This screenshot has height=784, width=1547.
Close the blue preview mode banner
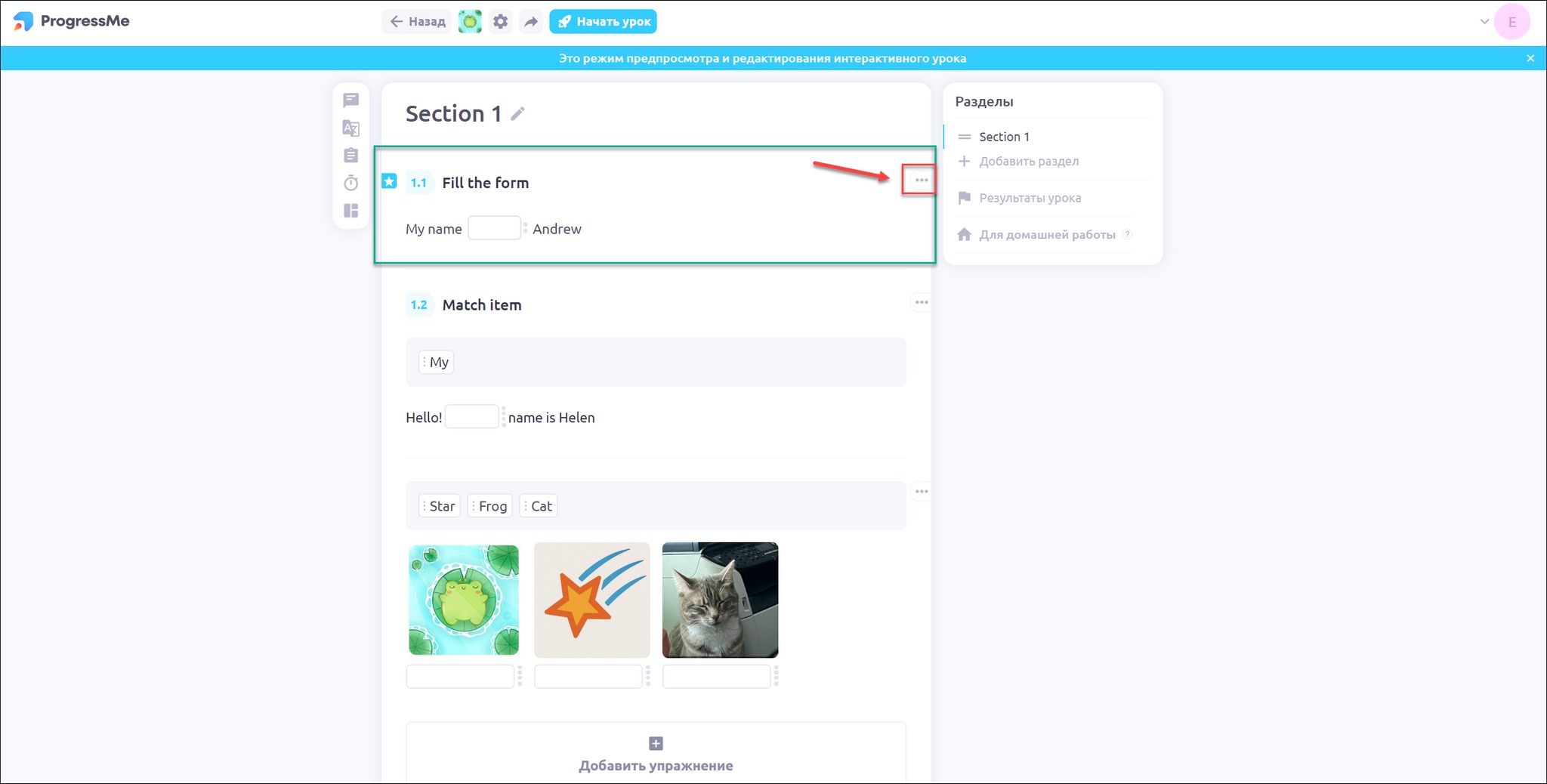pyautogui.click(x=1530, y=58)
